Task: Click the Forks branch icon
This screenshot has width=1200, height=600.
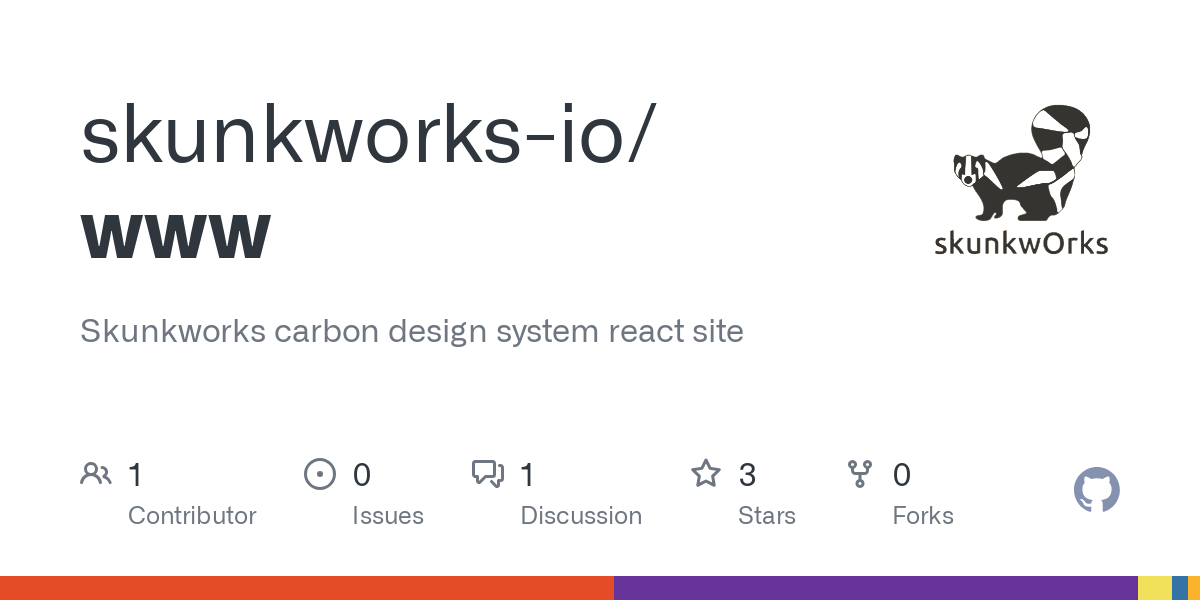Action: point(859,474)
